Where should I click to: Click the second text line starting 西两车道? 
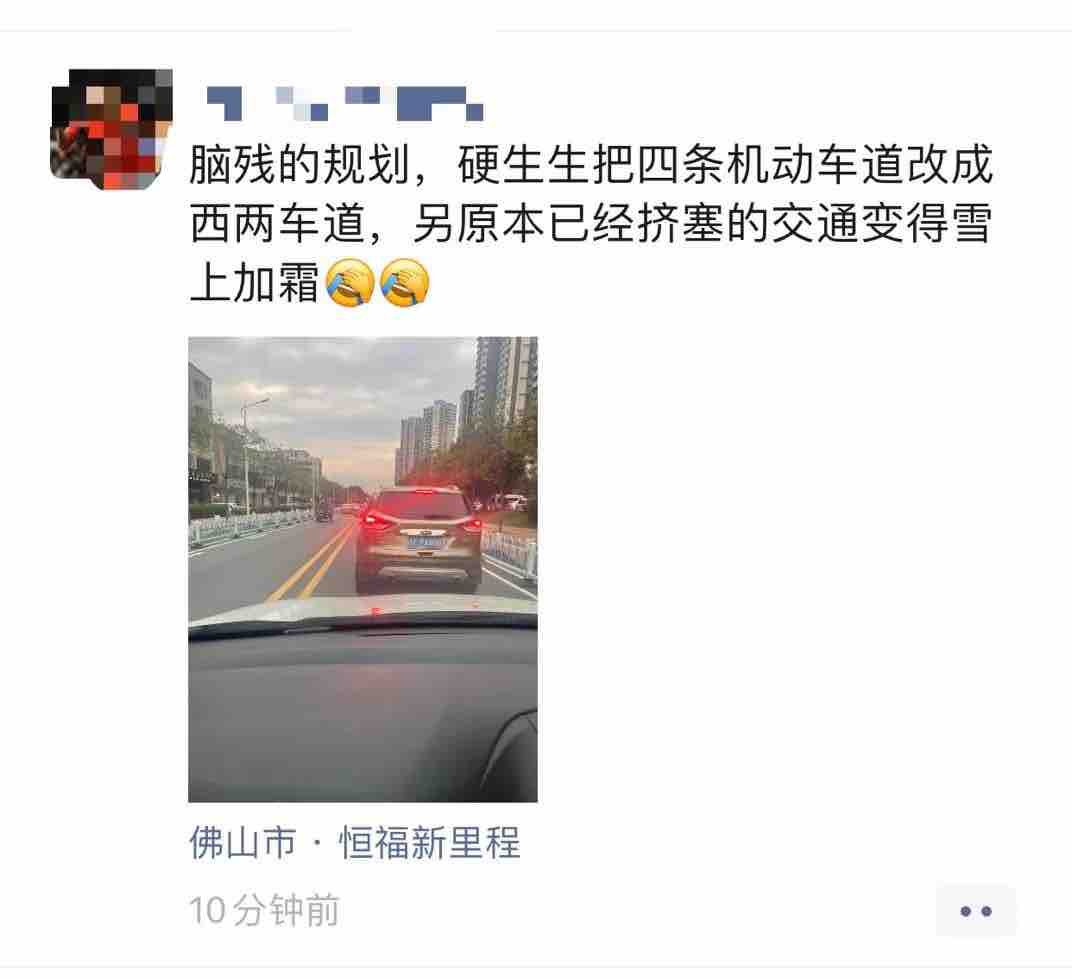591,224
